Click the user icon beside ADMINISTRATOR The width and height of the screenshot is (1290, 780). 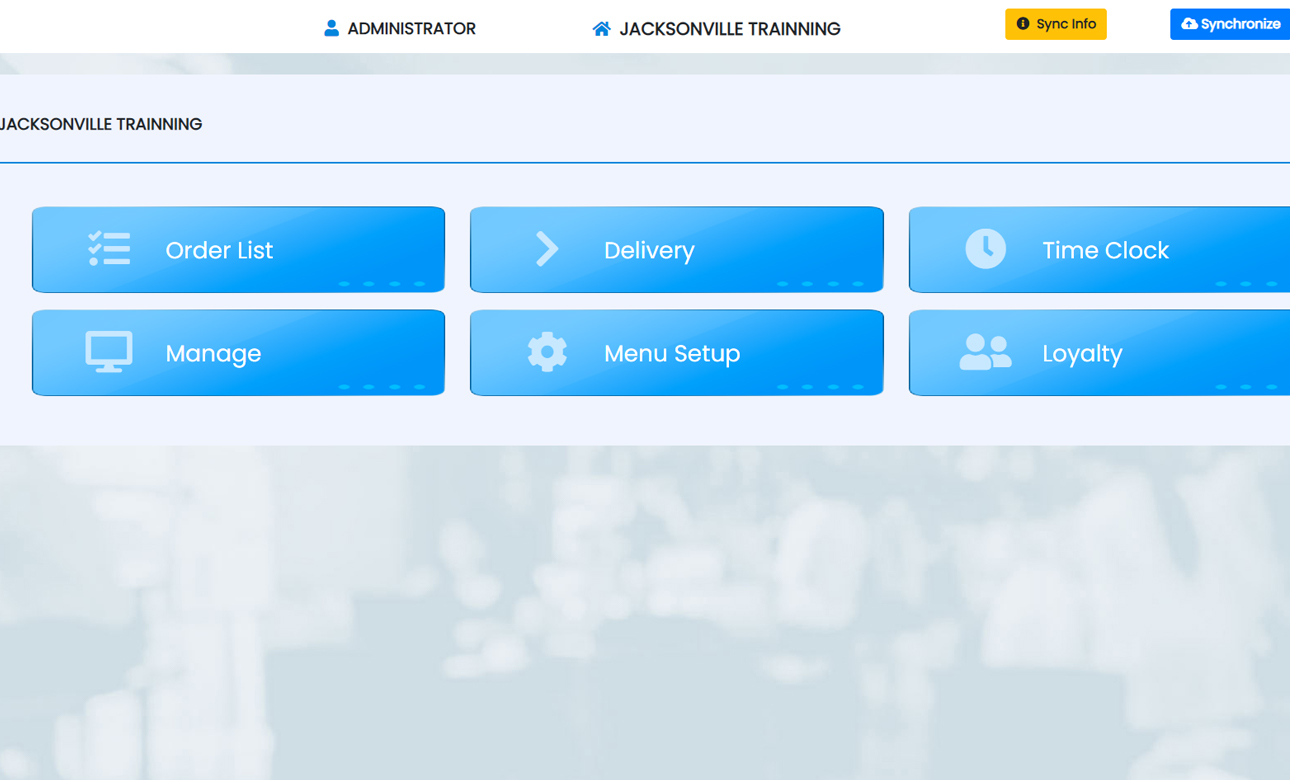coord(331,28)
